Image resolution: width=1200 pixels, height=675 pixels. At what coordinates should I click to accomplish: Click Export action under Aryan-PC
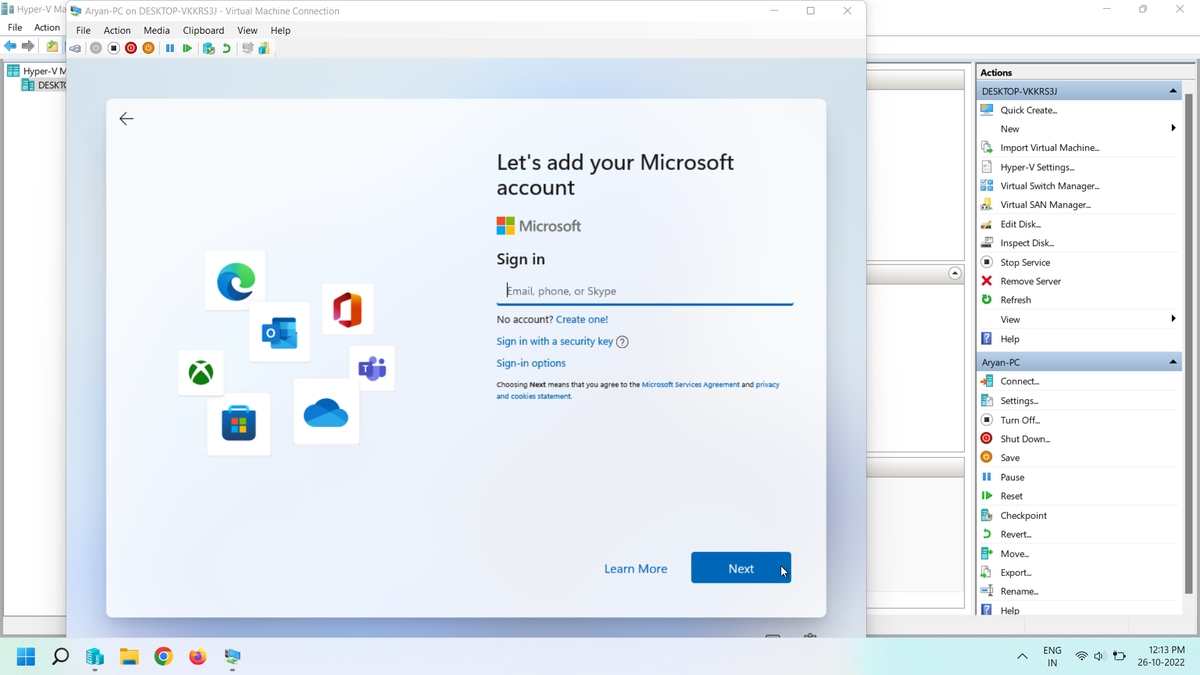point(1016,573)
